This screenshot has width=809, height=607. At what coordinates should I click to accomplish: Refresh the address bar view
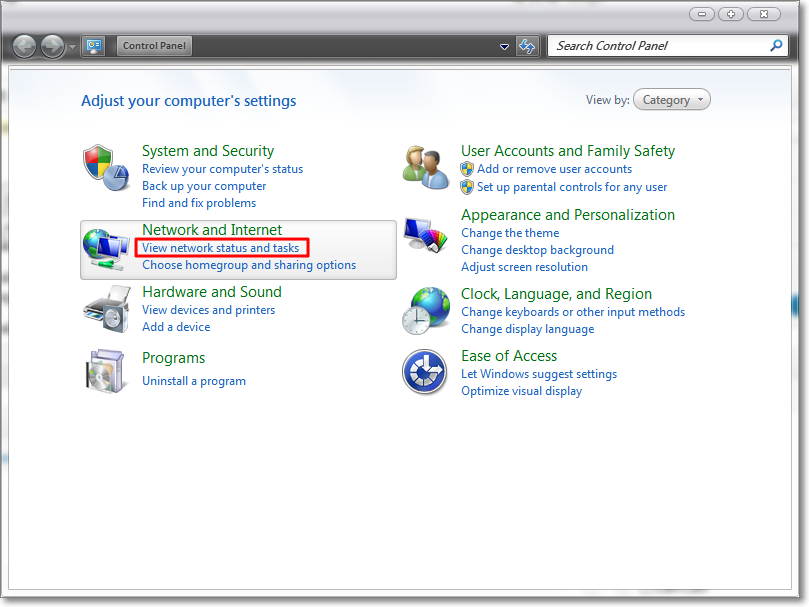[x=527, y=46]
